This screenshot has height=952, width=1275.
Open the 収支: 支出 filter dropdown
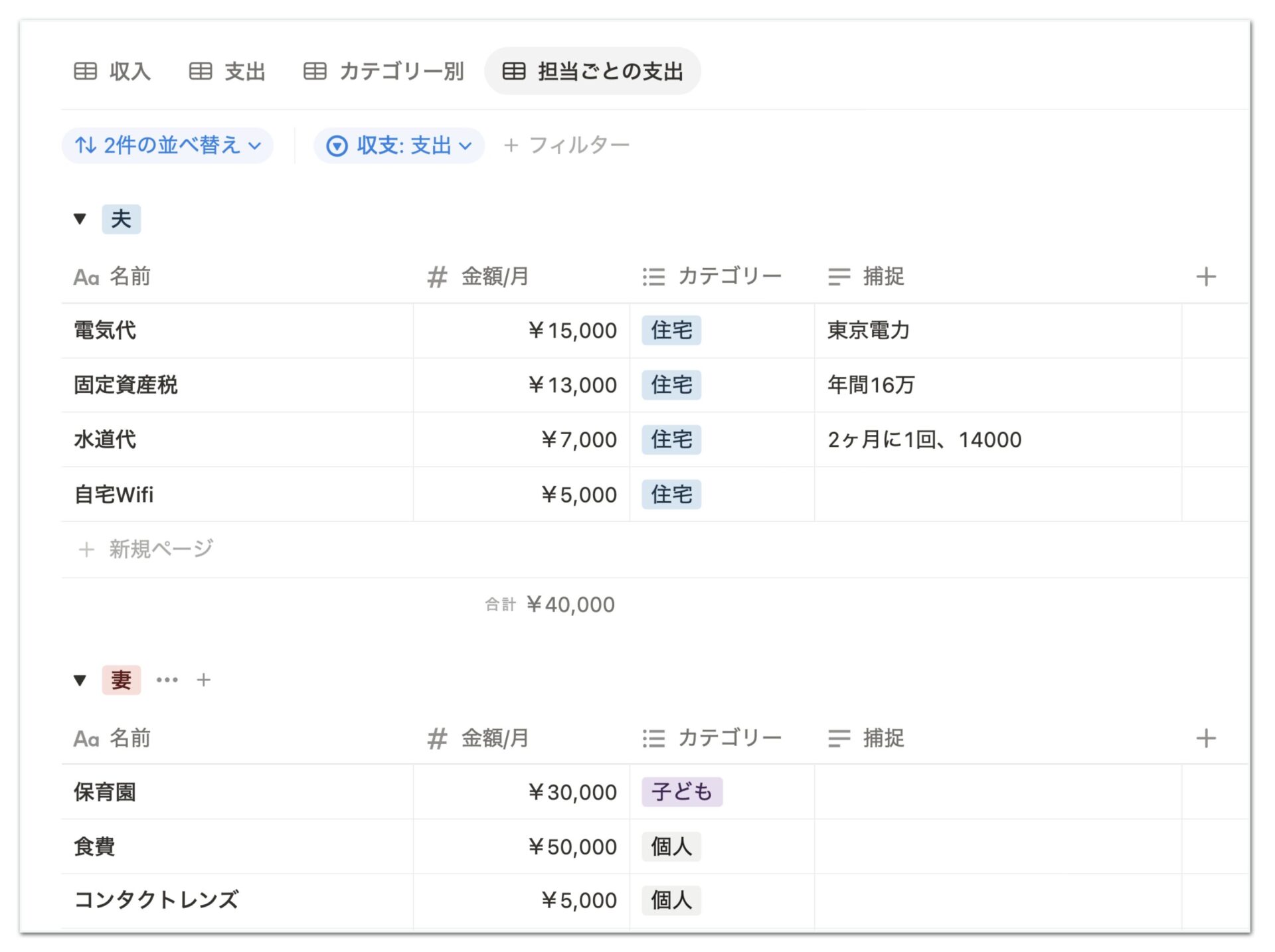point(399,145)
